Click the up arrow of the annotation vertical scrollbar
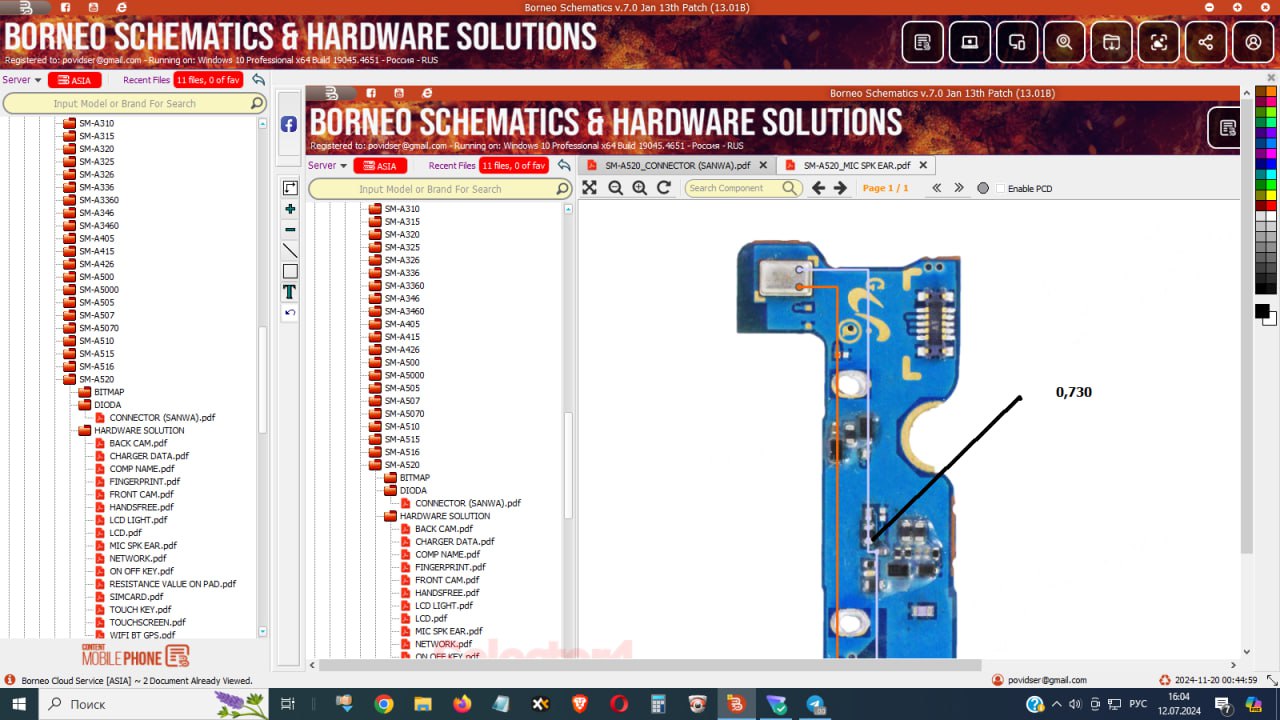This screenshot has height=720, width=1280. (1246, 91)
